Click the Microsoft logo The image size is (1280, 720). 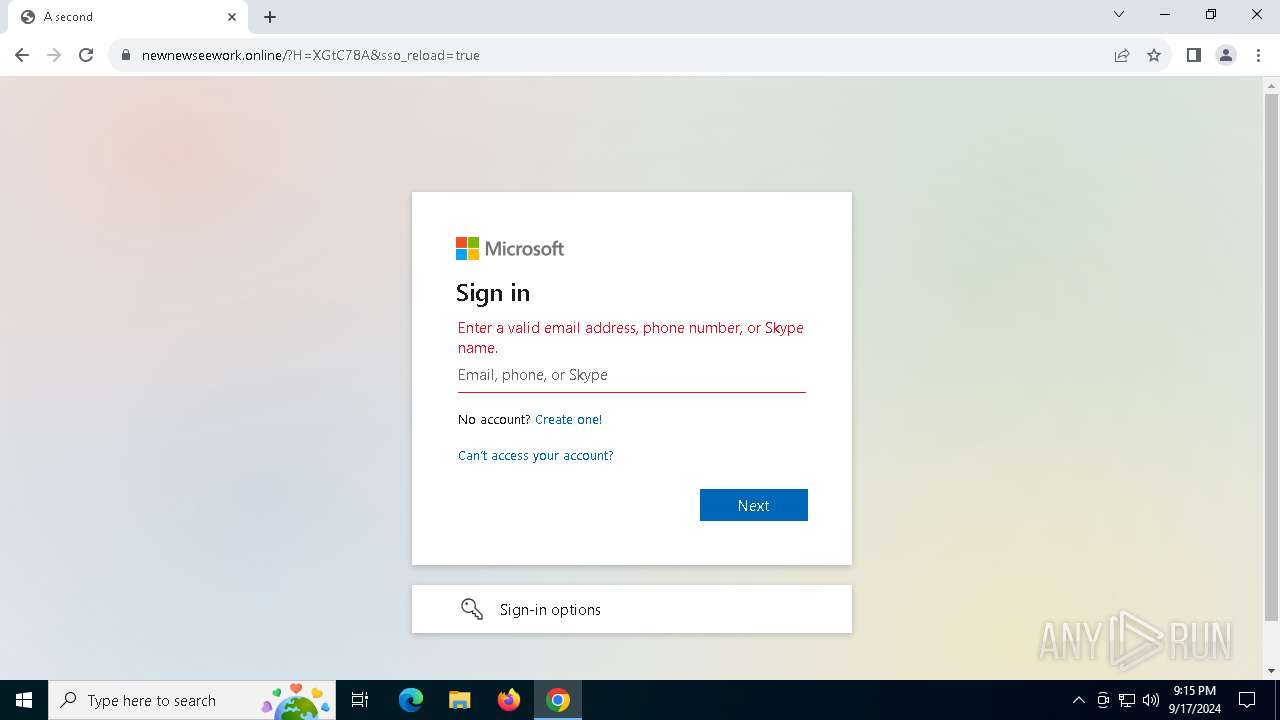coord(510,248)
